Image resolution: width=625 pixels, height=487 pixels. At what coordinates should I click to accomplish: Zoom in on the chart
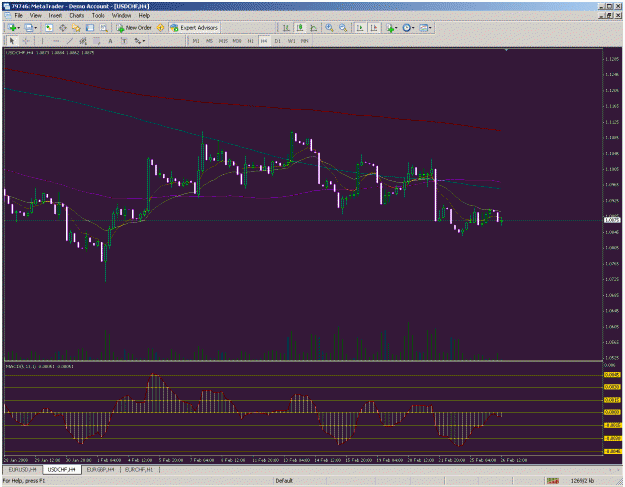pyautogui.click(x=329, y=28)
